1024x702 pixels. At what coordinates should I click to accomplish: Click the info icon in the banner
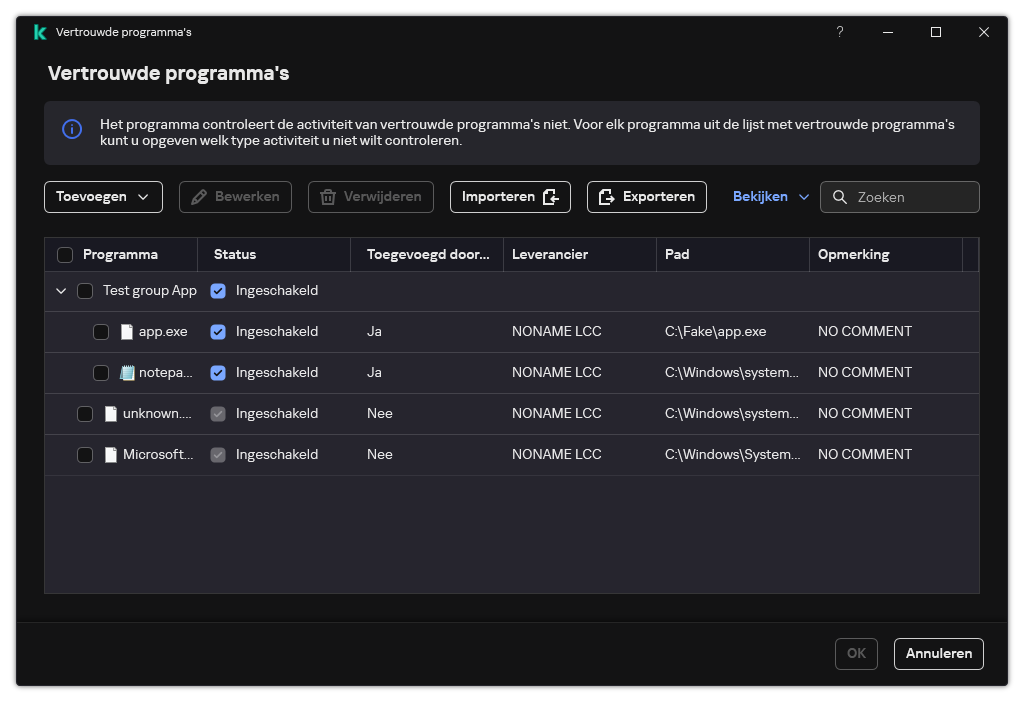pos(72,129)
